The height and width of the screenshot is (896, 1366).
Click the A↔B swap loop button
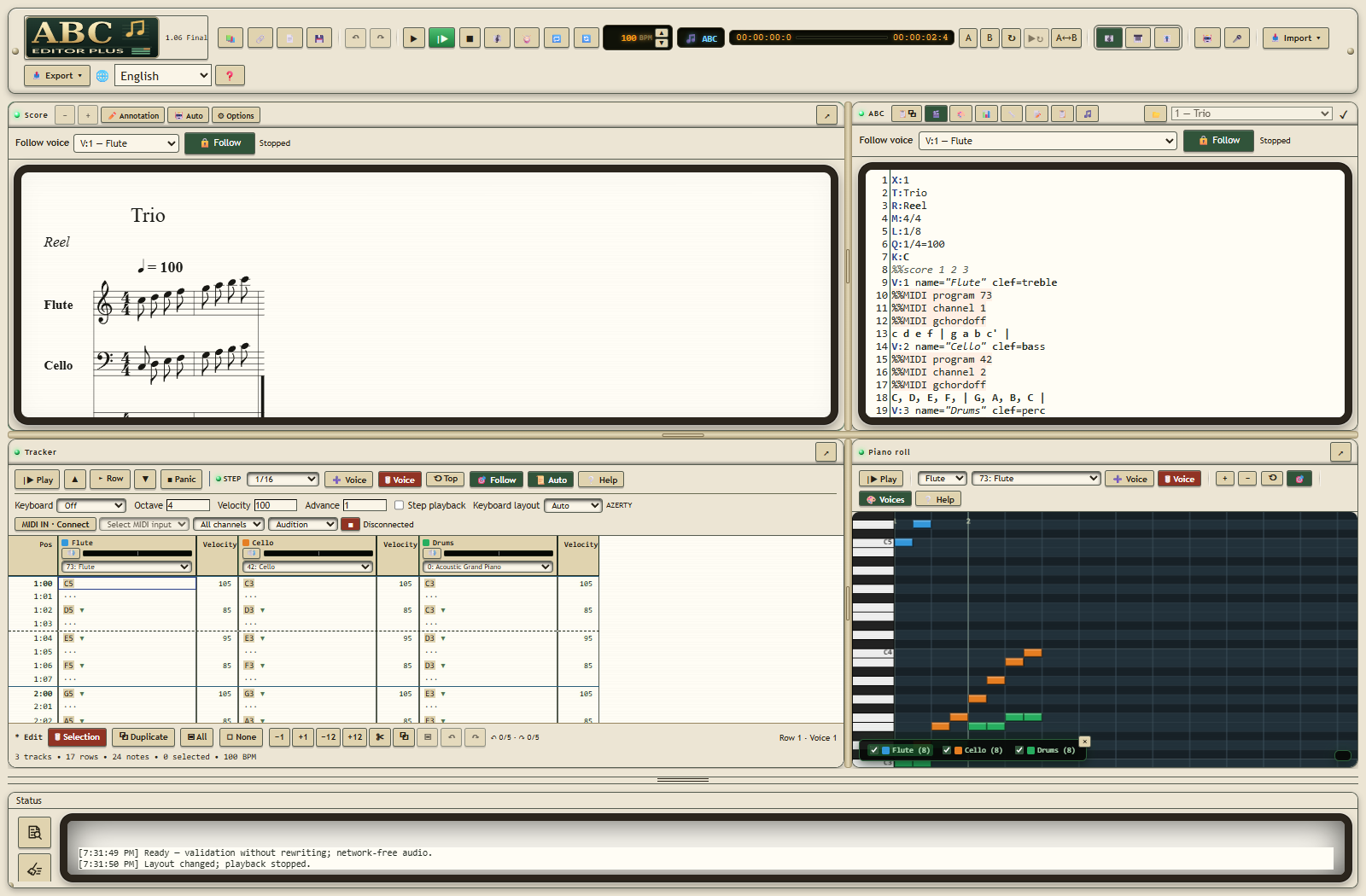(x=1066, y=38)
